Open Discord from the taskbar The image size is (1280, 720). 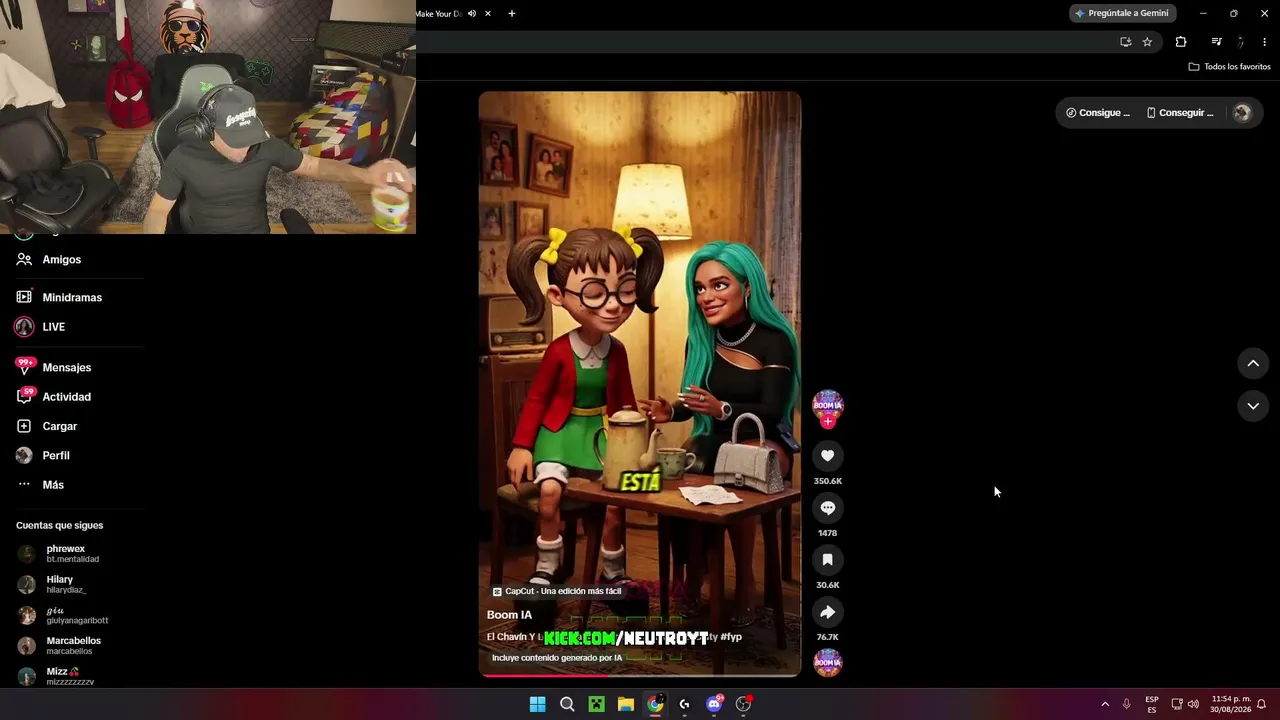(714, 704)
